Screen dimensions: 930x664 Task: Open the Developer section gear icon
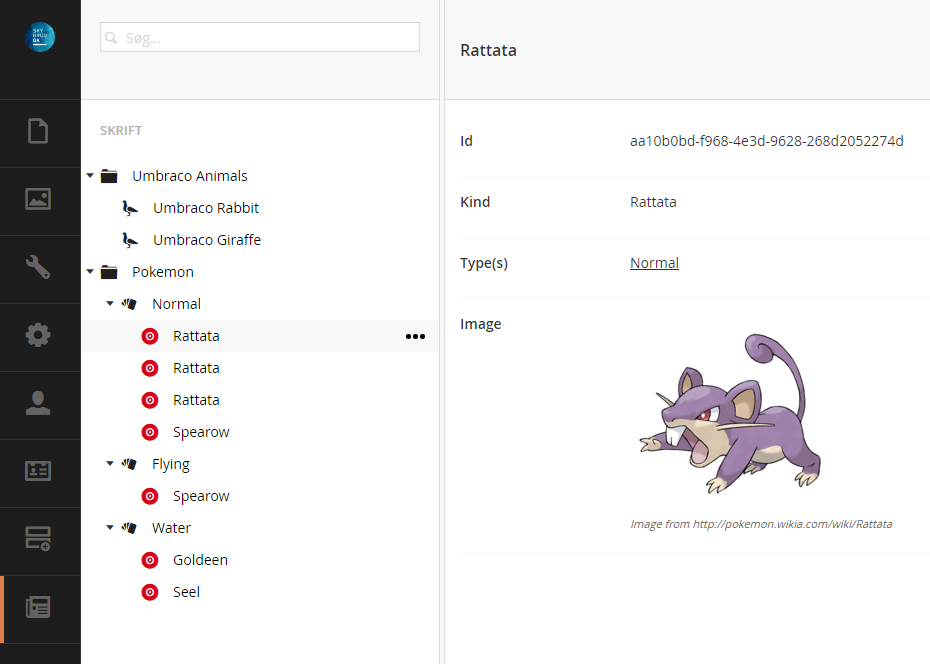click(x=38, y=335)
